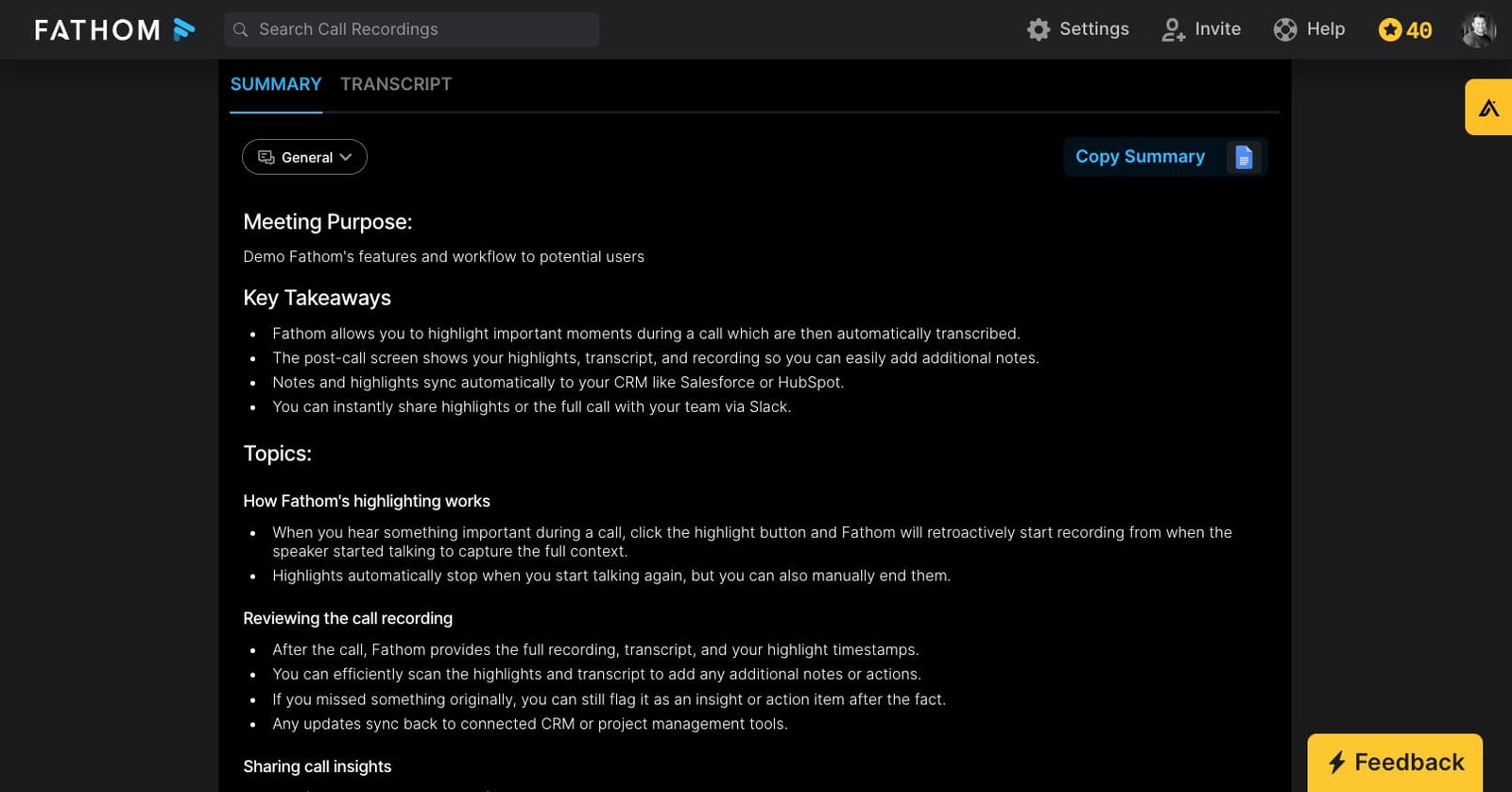Focus the Search Call Recordings field
Viewport: 1512px width, 792px height.
[416, 29]
